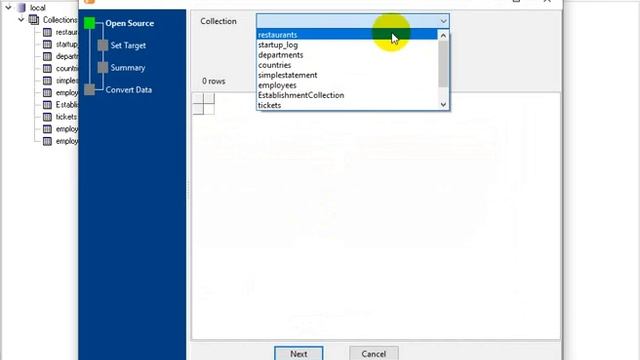640x360 pixels.
Task: Click the dropdown list scroll-down arrow
Action: [x=443, y=104]
